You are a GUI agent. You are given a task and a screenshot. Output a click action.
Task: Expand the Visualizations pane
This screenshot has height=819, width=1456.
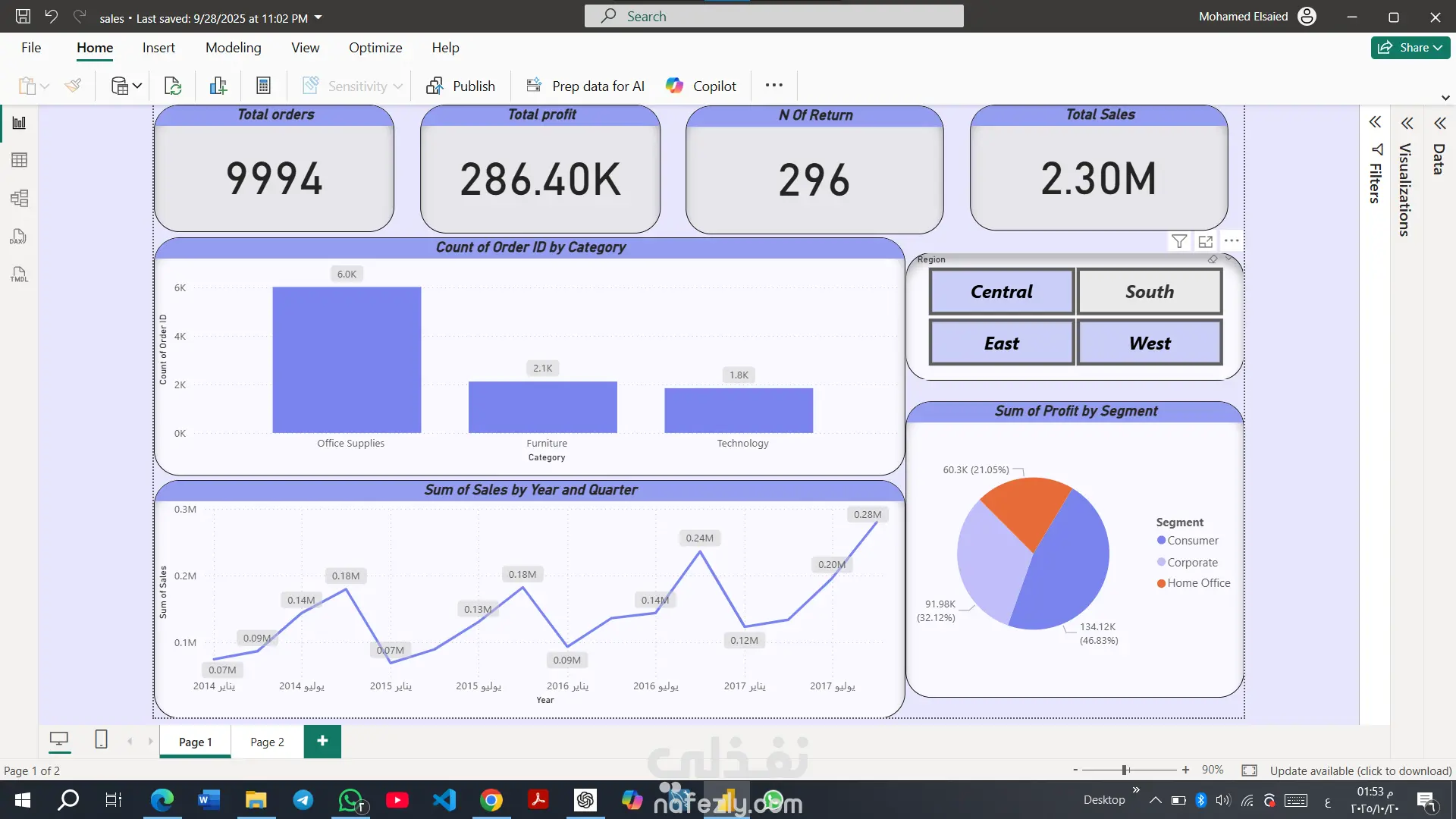point(1407,123)
